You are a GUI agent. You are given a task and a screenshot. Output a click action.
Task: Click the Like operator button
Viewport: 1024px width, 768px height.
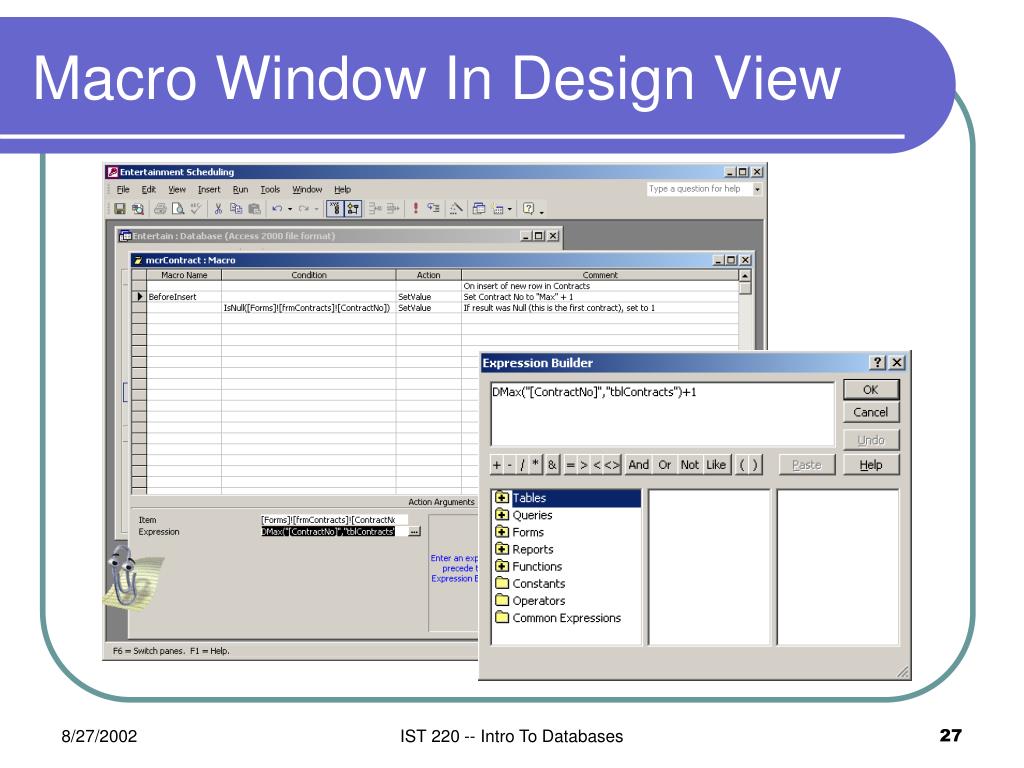[716, 465]
